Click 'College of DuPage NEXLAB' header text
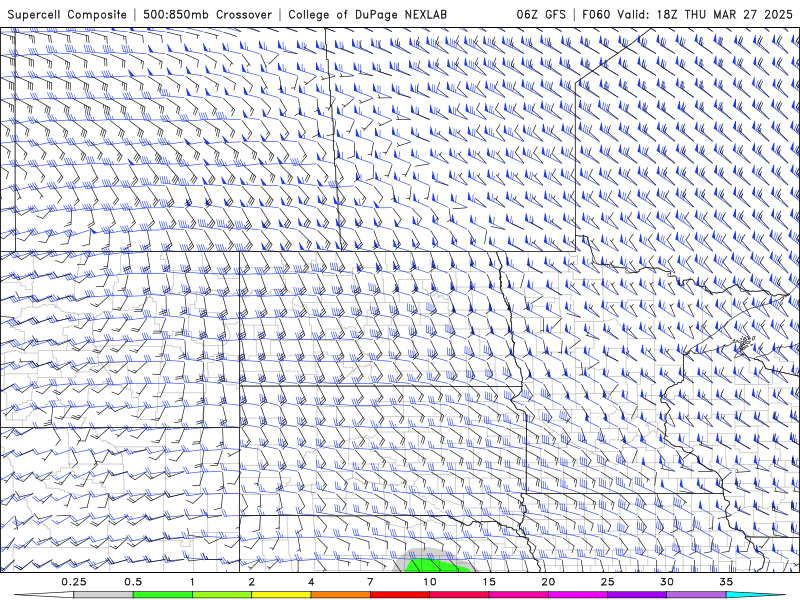 [367, 14]
